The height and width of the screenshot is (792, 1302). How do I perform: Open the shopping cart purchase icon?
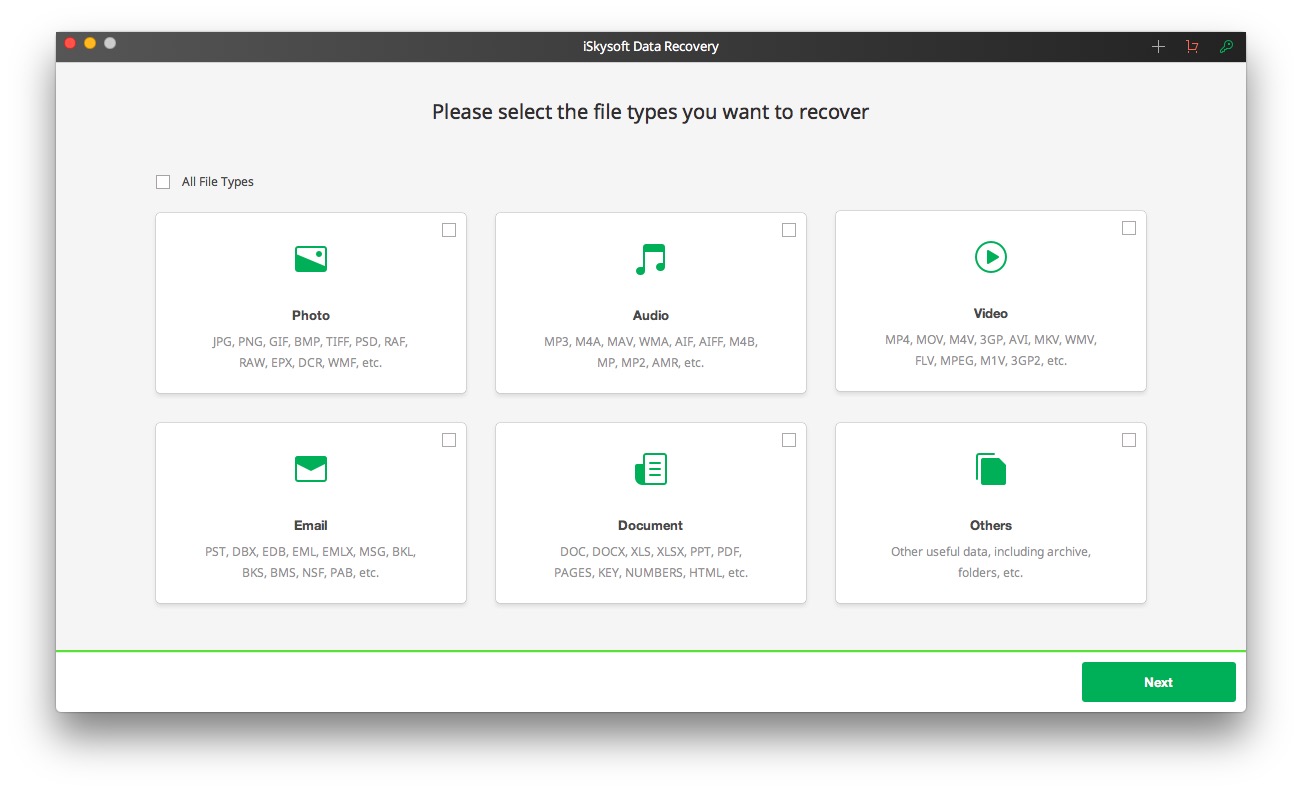coord(1192,47)
